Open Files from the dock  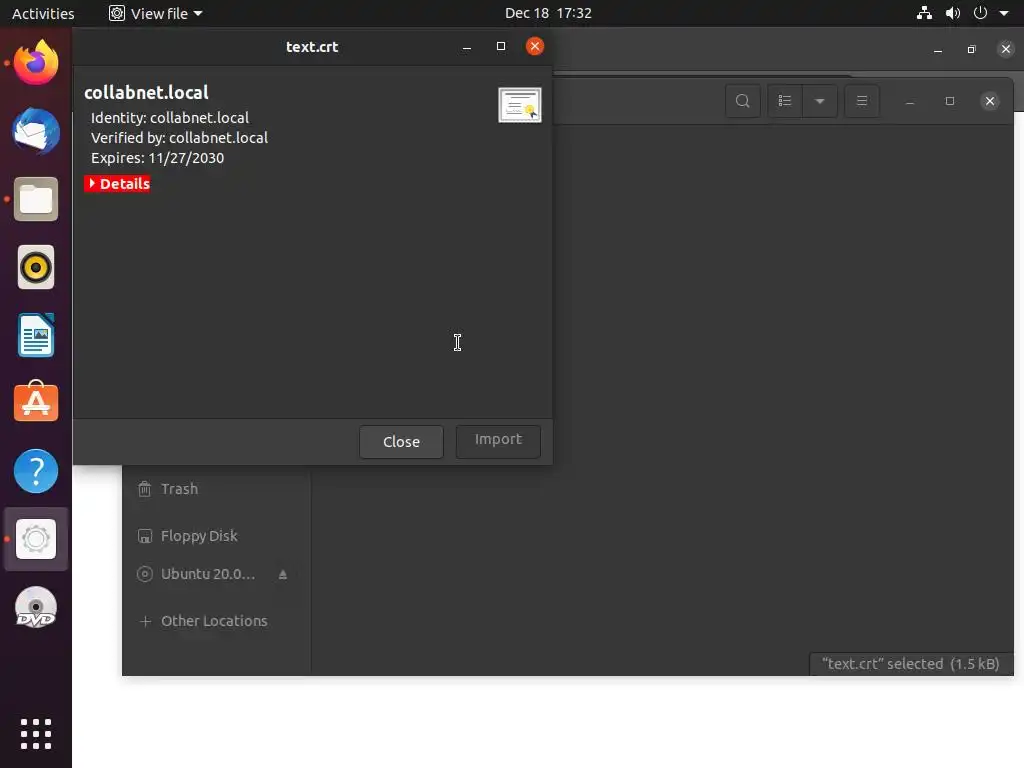point(36,199)
